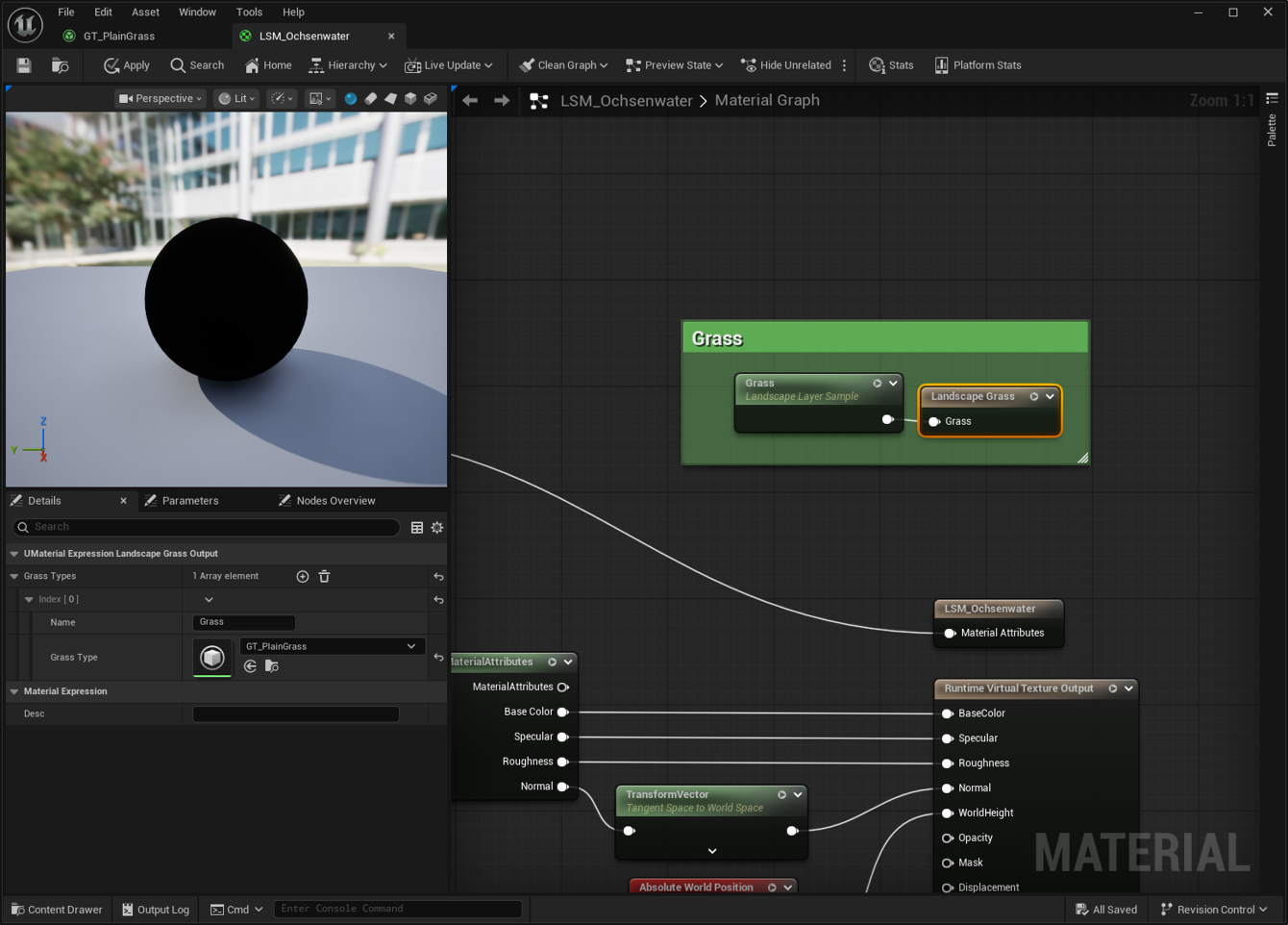1288x925 pixels.
Task: Open the GT_PlainGrass Grass Type dropdown
Action: click(330, 646)
